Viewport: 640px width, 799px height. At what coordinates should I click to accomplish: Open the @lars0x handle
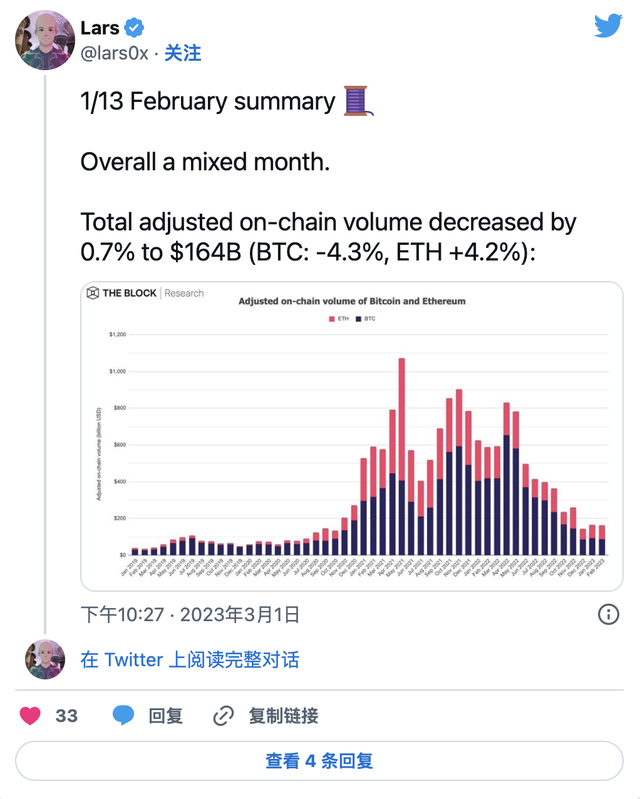[x=115, y=53]
